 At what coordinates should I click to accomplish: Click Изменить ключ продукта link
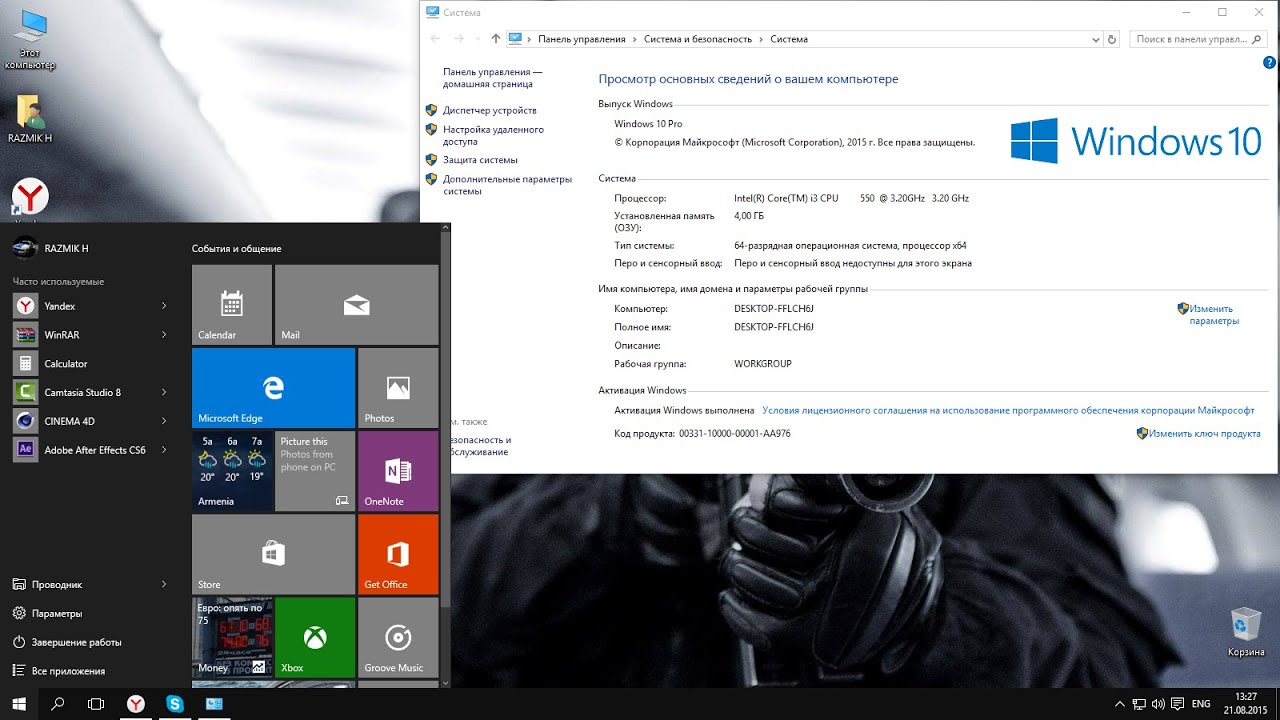point(1204,434)
